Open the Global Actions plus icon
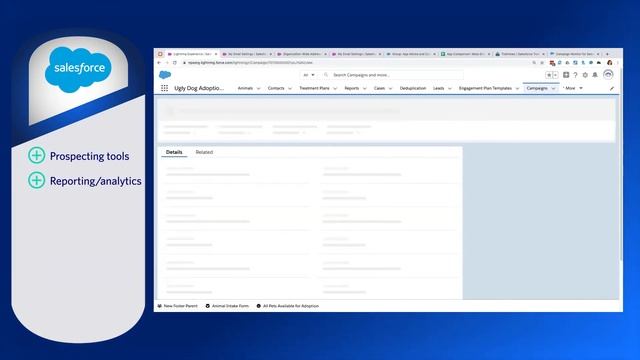640x360 pixels. coord(566,75)
